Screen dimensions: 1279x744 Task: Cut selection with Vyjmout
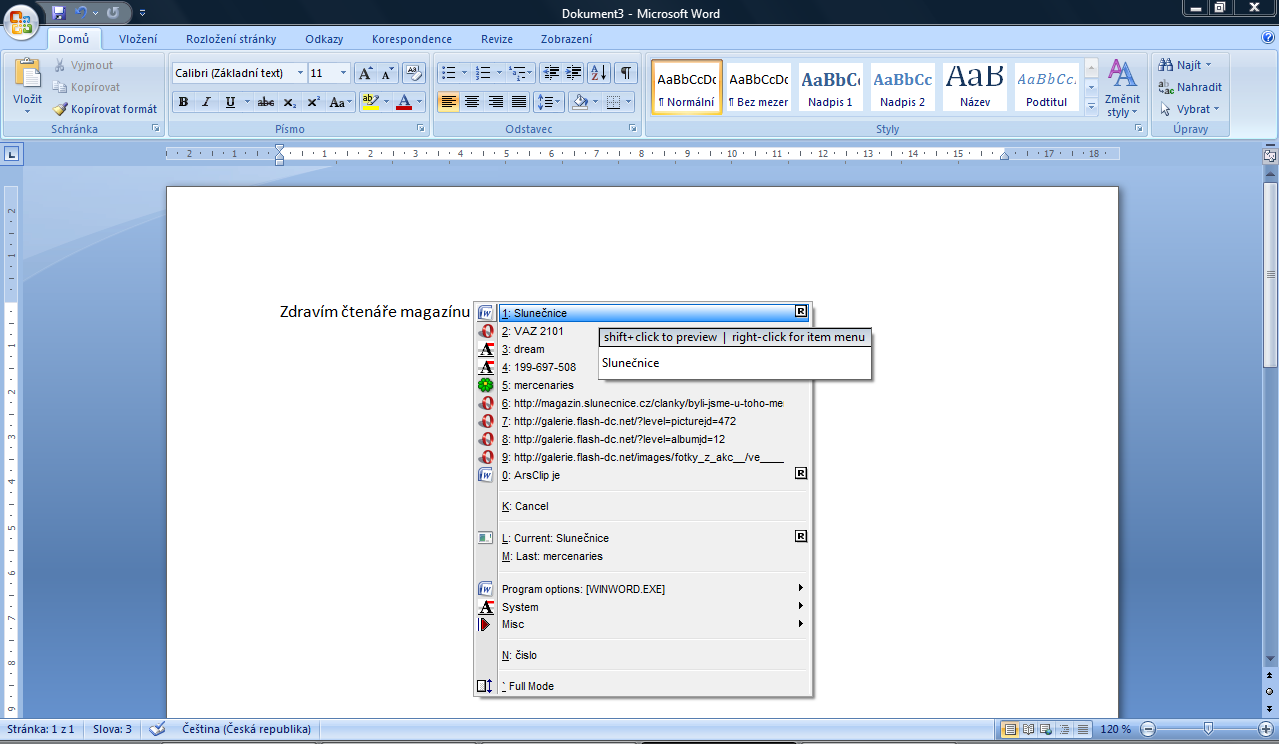(x=83, y=65)
